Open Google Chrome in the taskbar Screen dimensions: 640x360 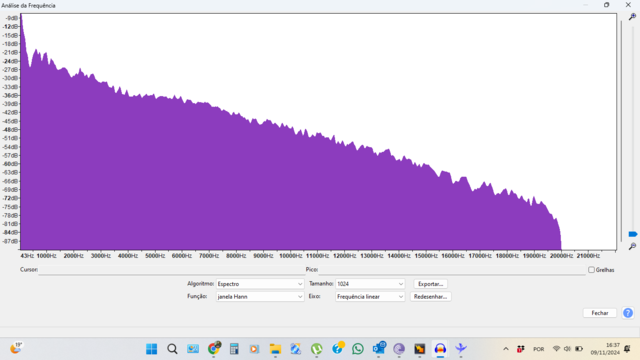tap(213, 349)
